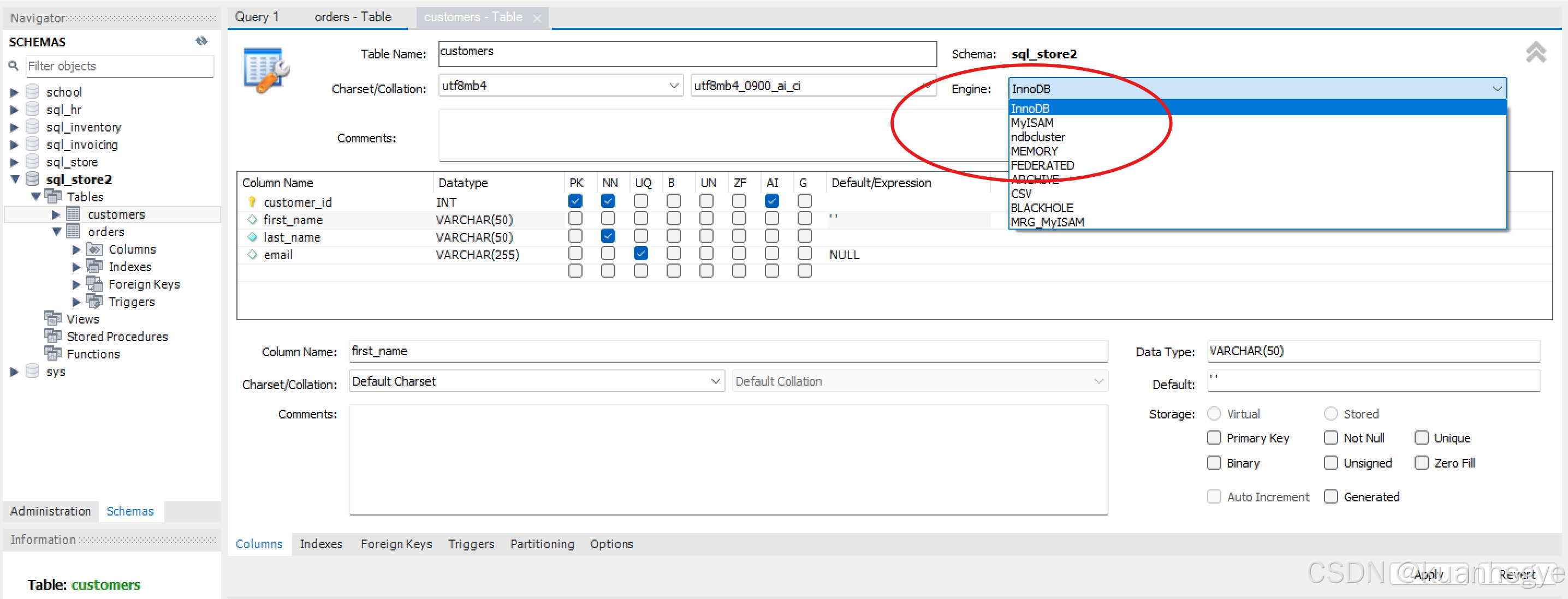Open the Query 1 tab
Viewport: 1568px width, 599px height.
pos(257,17)
